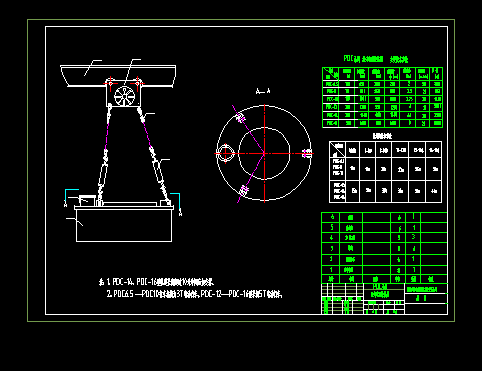Click the A—A section label

coord(263,91)
